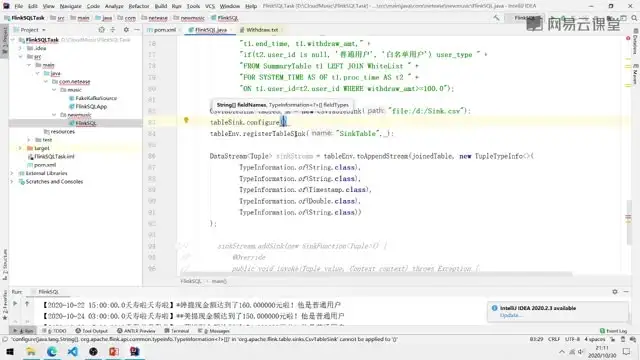640x360 pixels.
Task: Open the Structure side tool window
Action: tap(4, 264)
